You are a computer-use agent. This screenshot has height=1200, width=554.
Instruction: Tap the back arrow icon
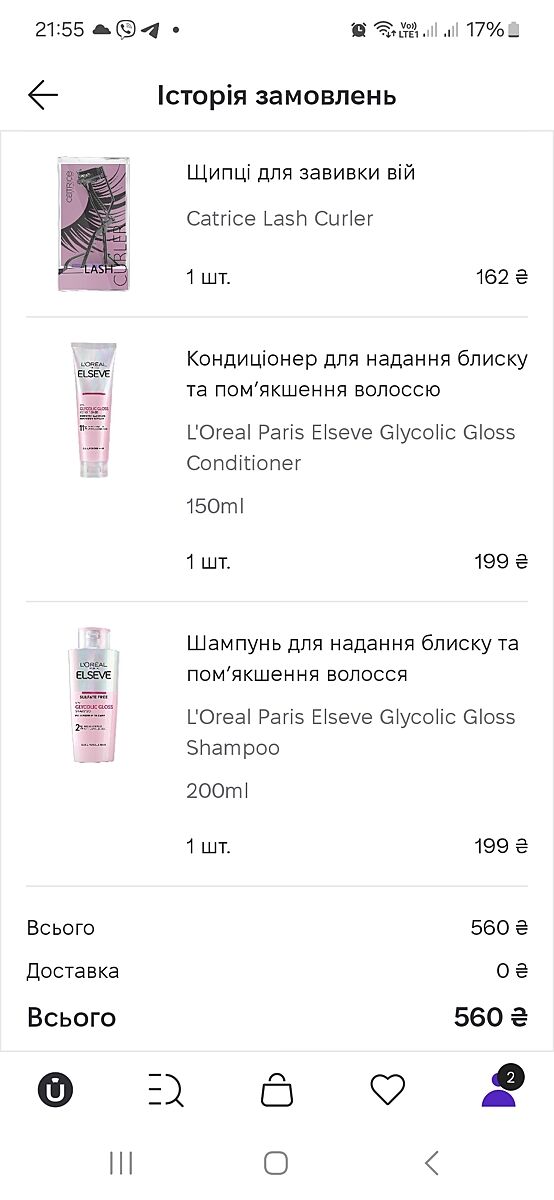tap(43, 95)
